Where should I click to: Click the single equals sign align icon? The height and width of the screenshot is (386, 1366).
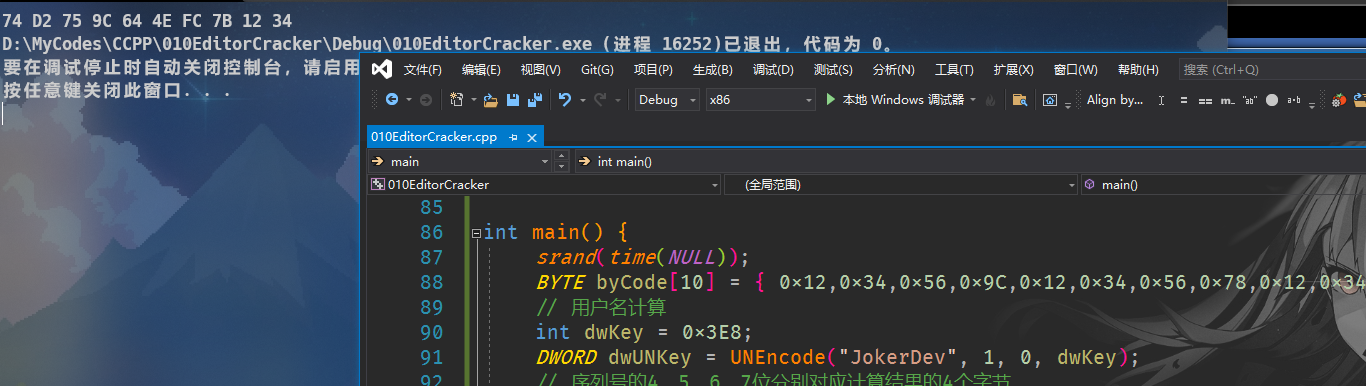pyautogui.click(x=1183, y=100)
